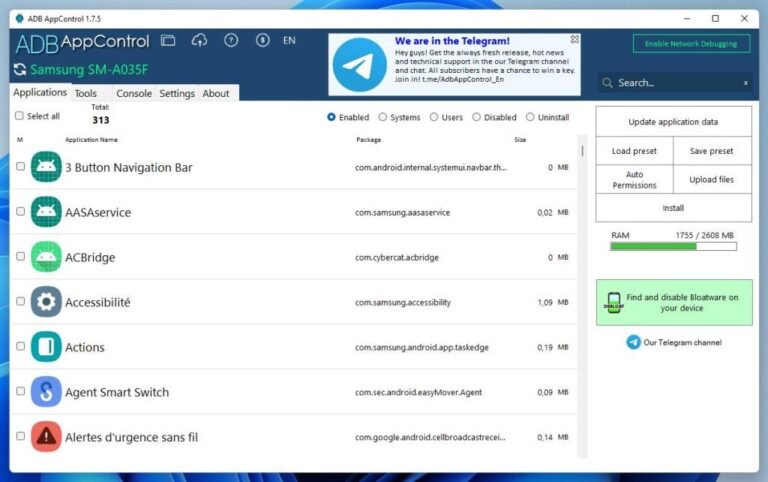The width and height of the screenshot is (768, 482).
Task: Click the Samsung SM-A035F device name
Action: coord(89,70)
